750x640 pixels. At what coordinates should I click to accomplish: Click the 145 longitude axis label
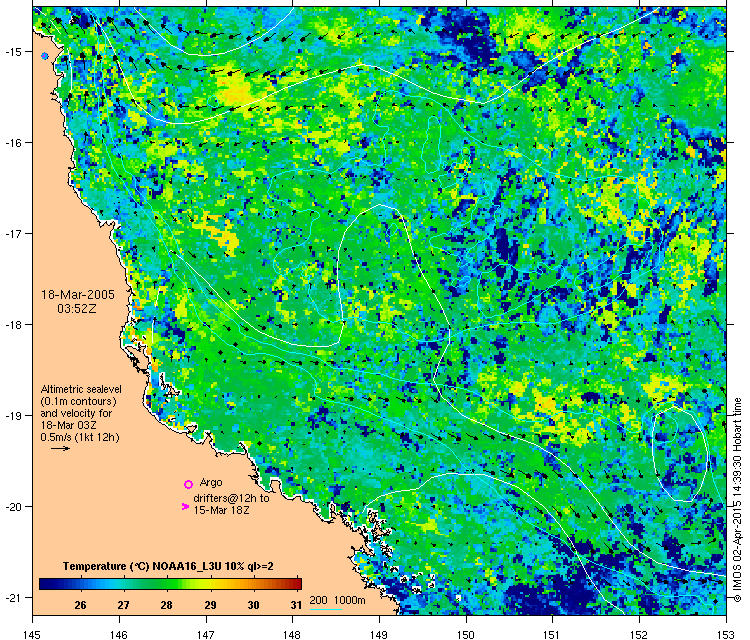33,634
